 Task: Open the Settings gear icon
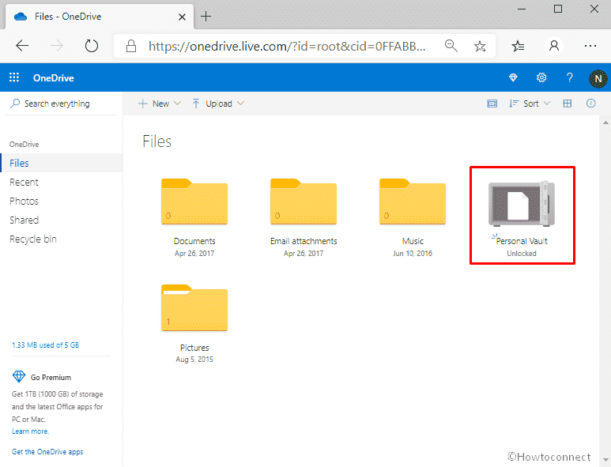click(541, 78)
